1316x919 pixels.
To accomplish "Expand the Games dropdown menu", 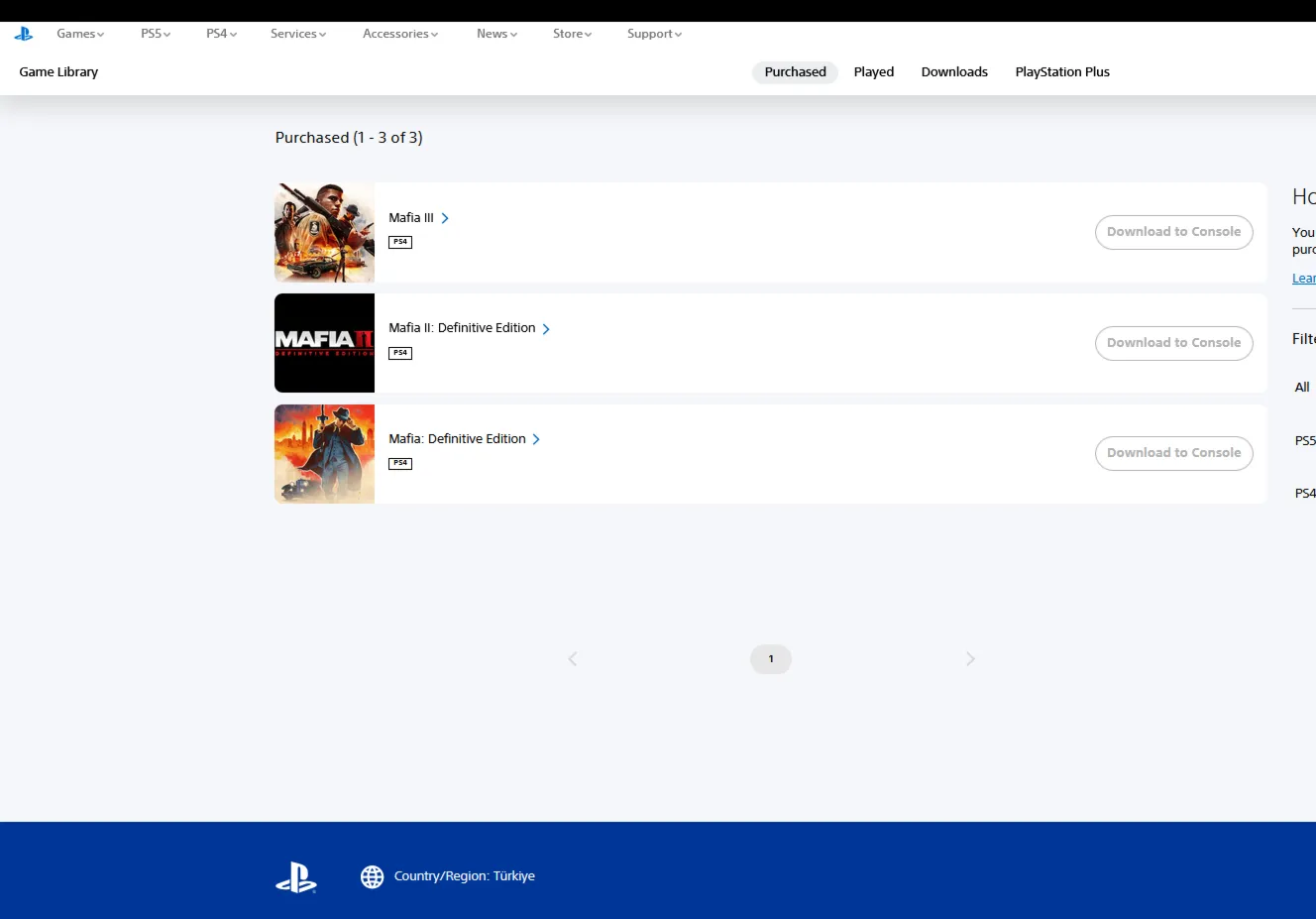I will (80, 34).
